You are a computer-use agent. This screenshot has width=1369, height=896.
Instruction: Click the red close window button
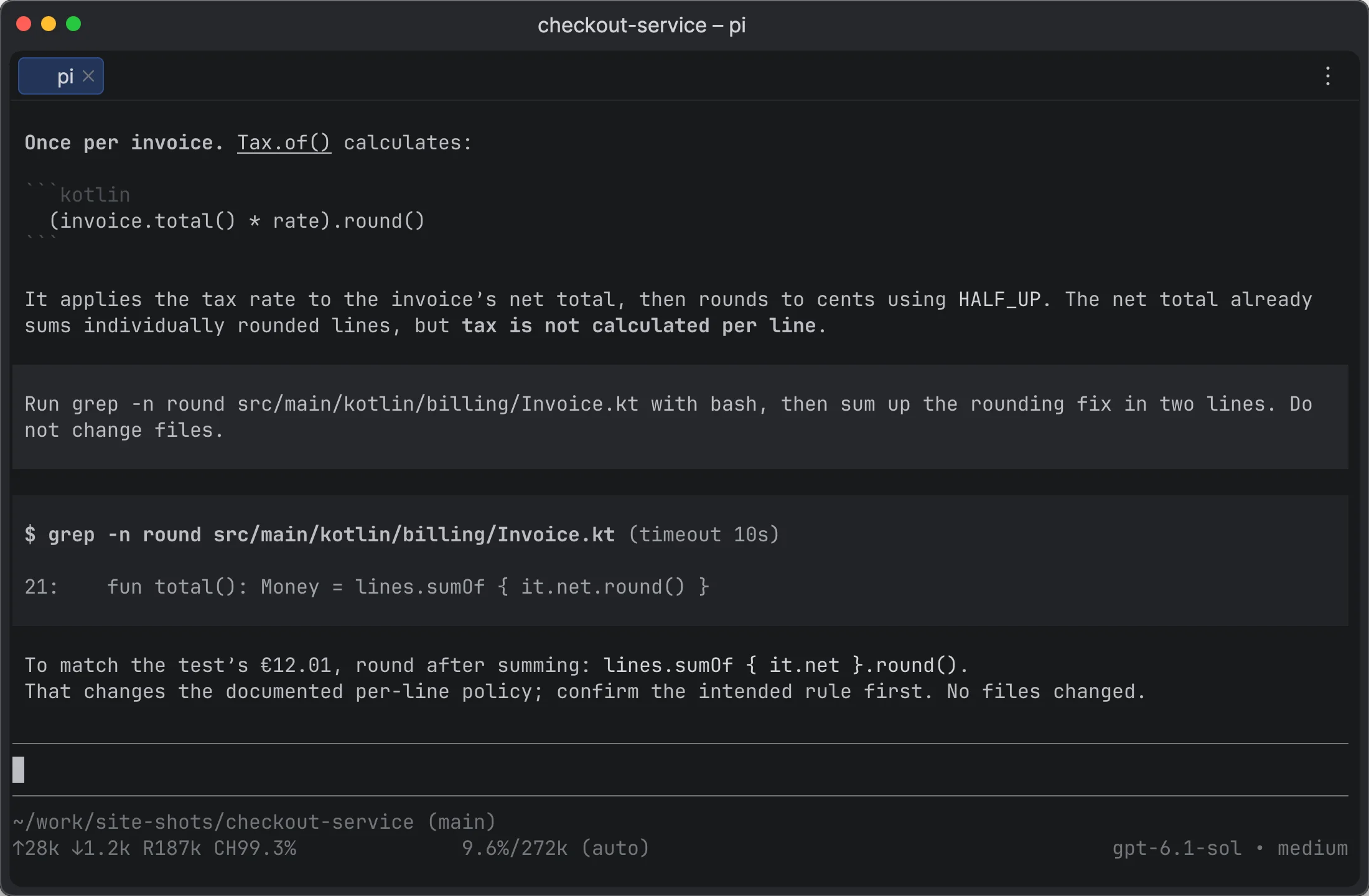tap(24, 24)
